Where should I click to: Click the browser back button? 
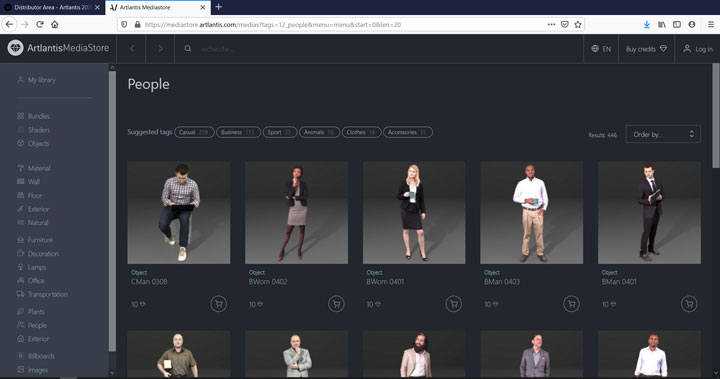pos(10,24)
